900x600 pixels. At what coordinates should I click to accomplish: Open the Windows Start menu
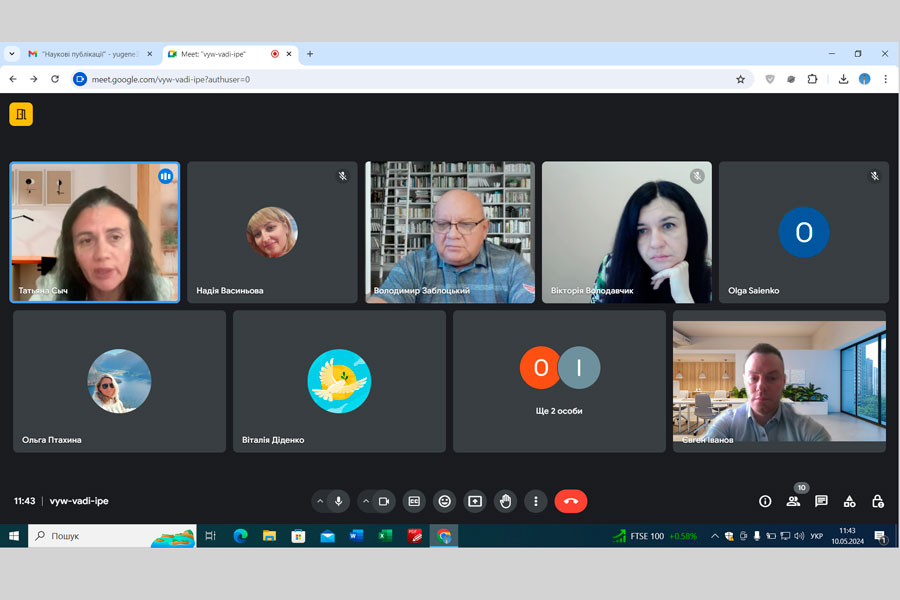tap(14, 536)
